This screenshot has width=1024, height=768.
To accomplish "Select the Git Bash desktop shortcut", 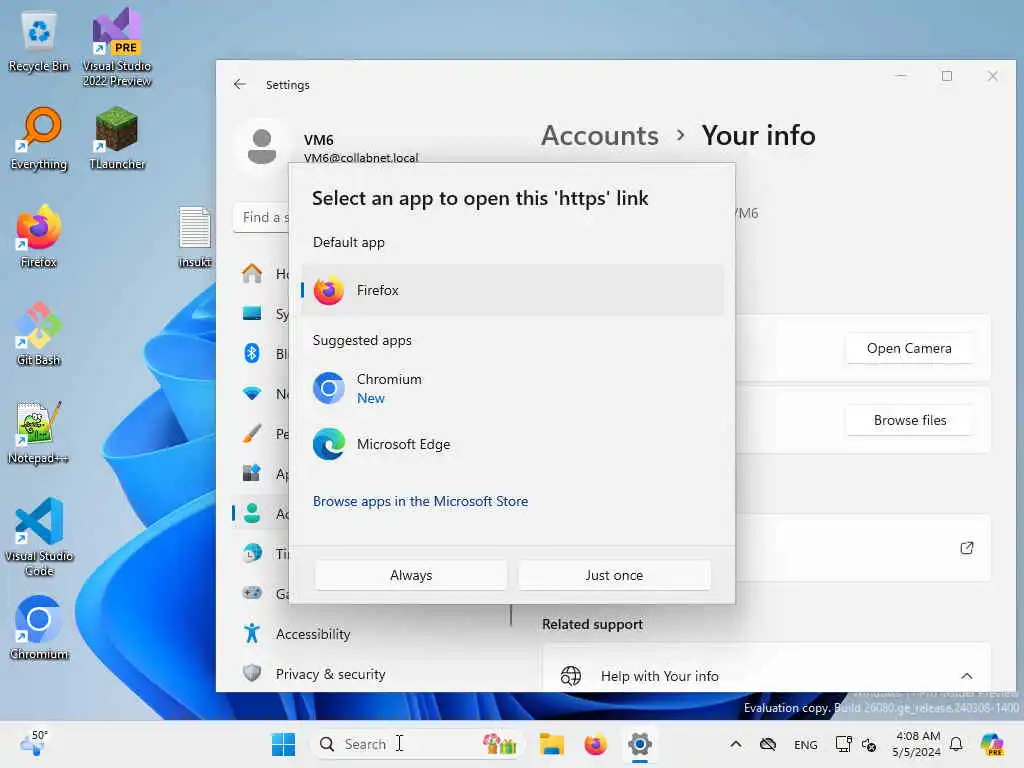I will tap(39, 334).
